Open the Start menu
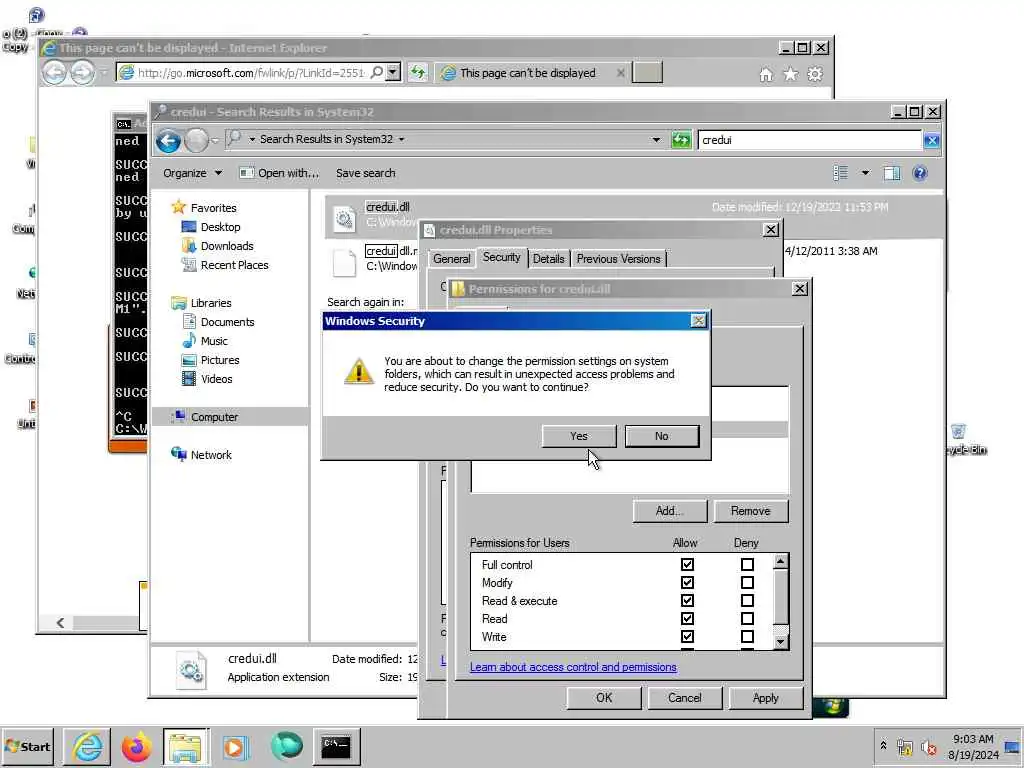 tap(27, 746)
